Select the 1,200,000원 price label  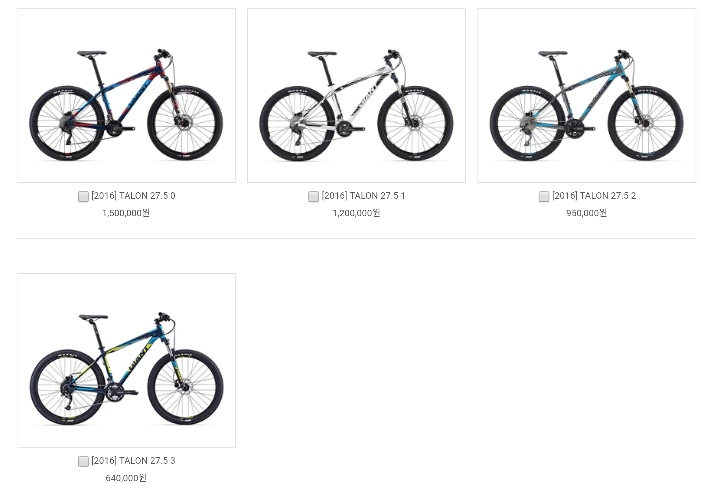[356, 213]
